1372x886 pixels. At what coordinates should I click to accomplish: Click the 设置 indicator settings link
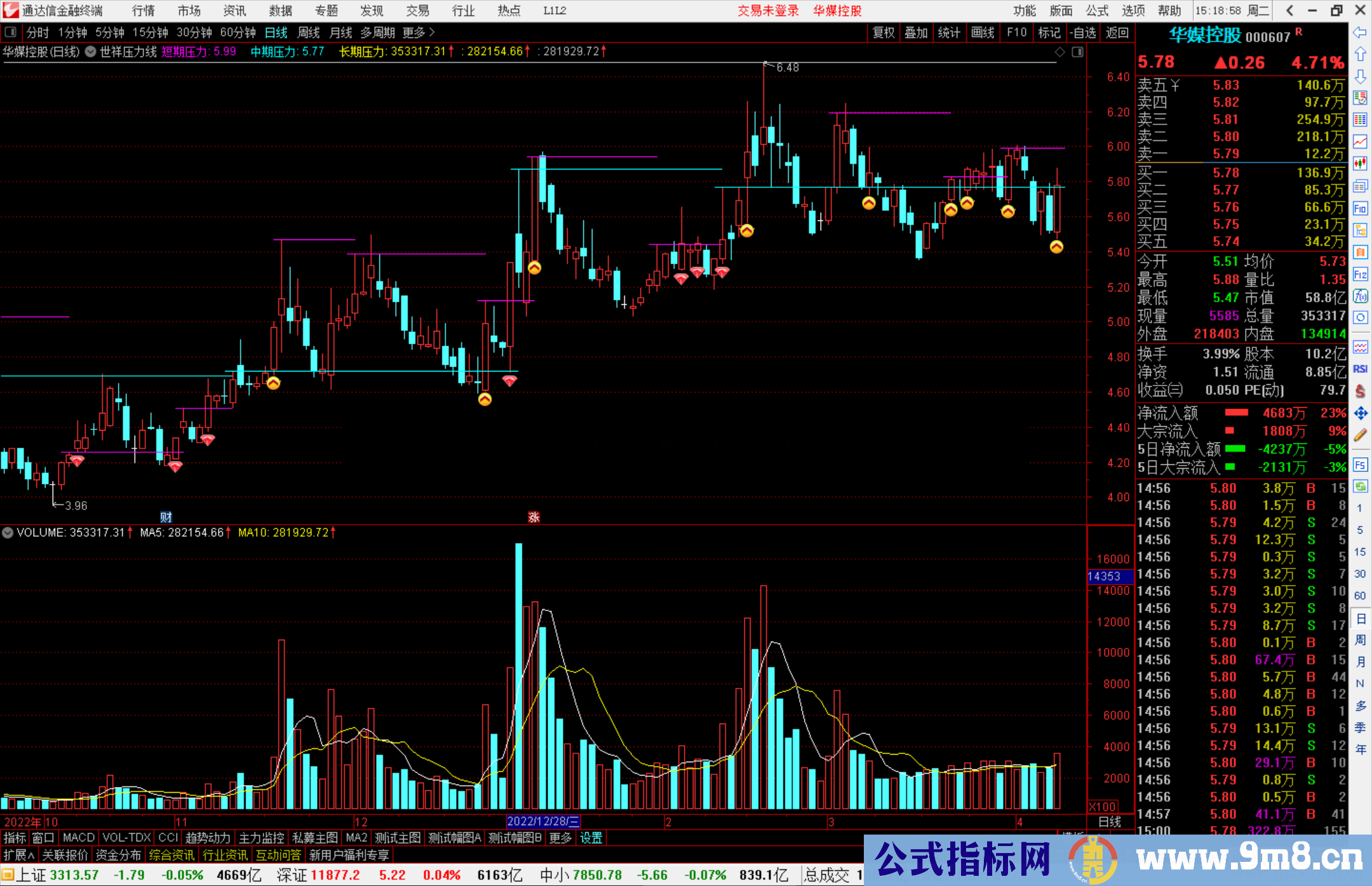coord(591,838)
